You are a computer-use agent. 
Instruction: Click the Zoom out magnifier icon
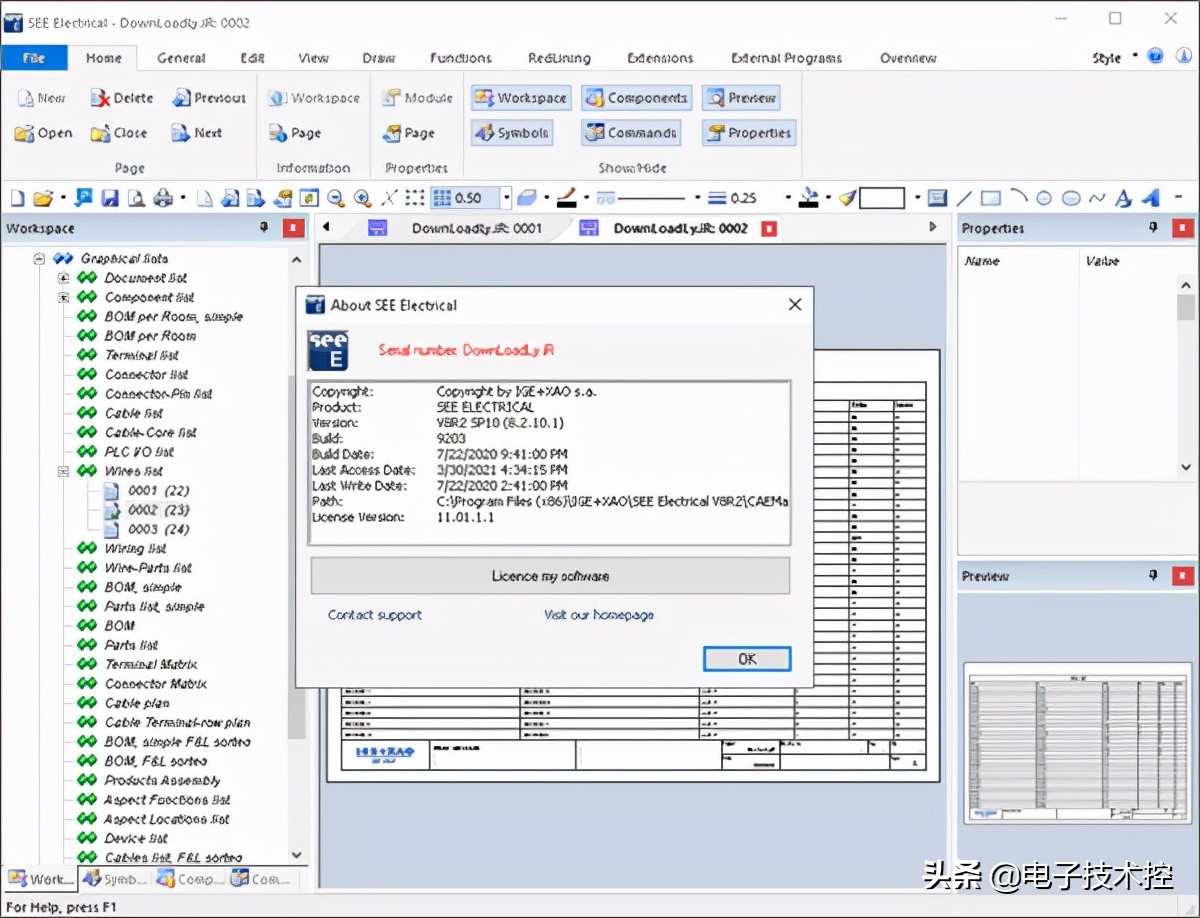pyautogui.click(x=336, y=198)
